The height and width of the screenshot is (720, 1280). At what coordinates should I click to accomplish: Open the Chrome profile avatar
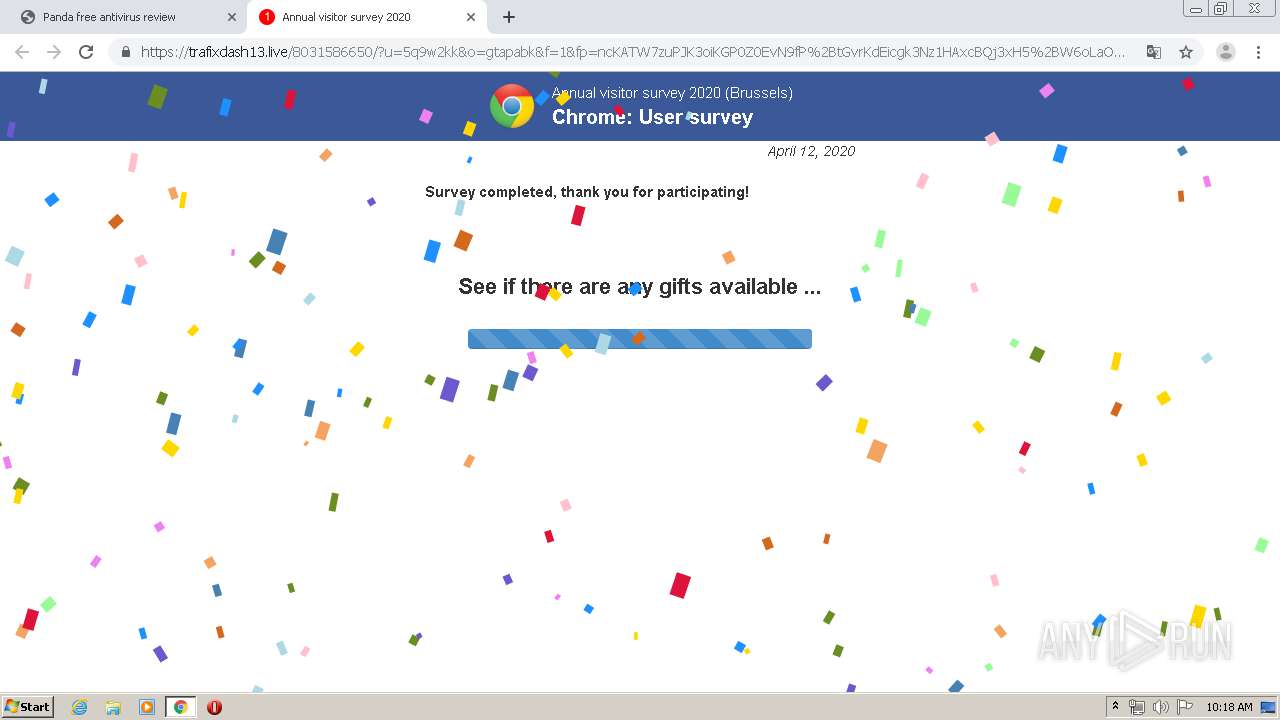coord(1226,52)
